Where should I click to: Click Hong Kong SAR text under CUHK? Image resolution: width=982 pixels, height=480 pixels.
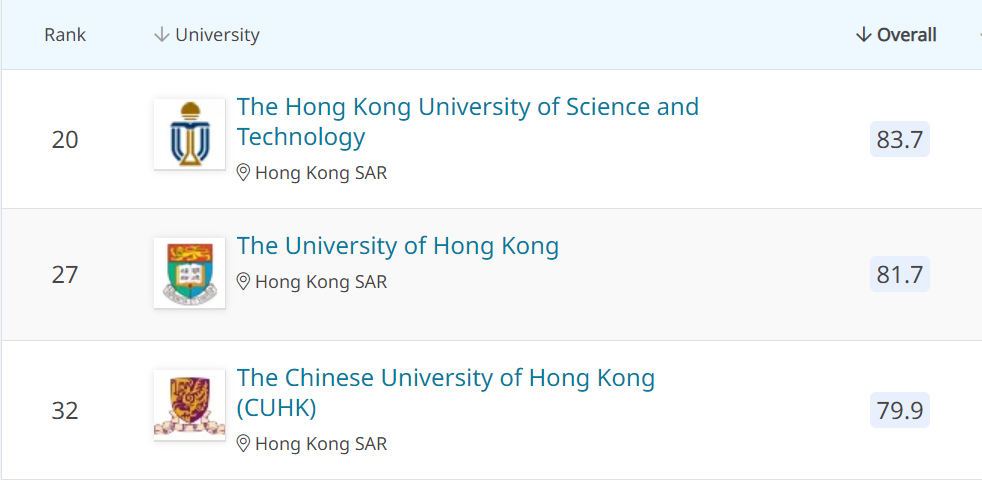(x=321, y=444)
